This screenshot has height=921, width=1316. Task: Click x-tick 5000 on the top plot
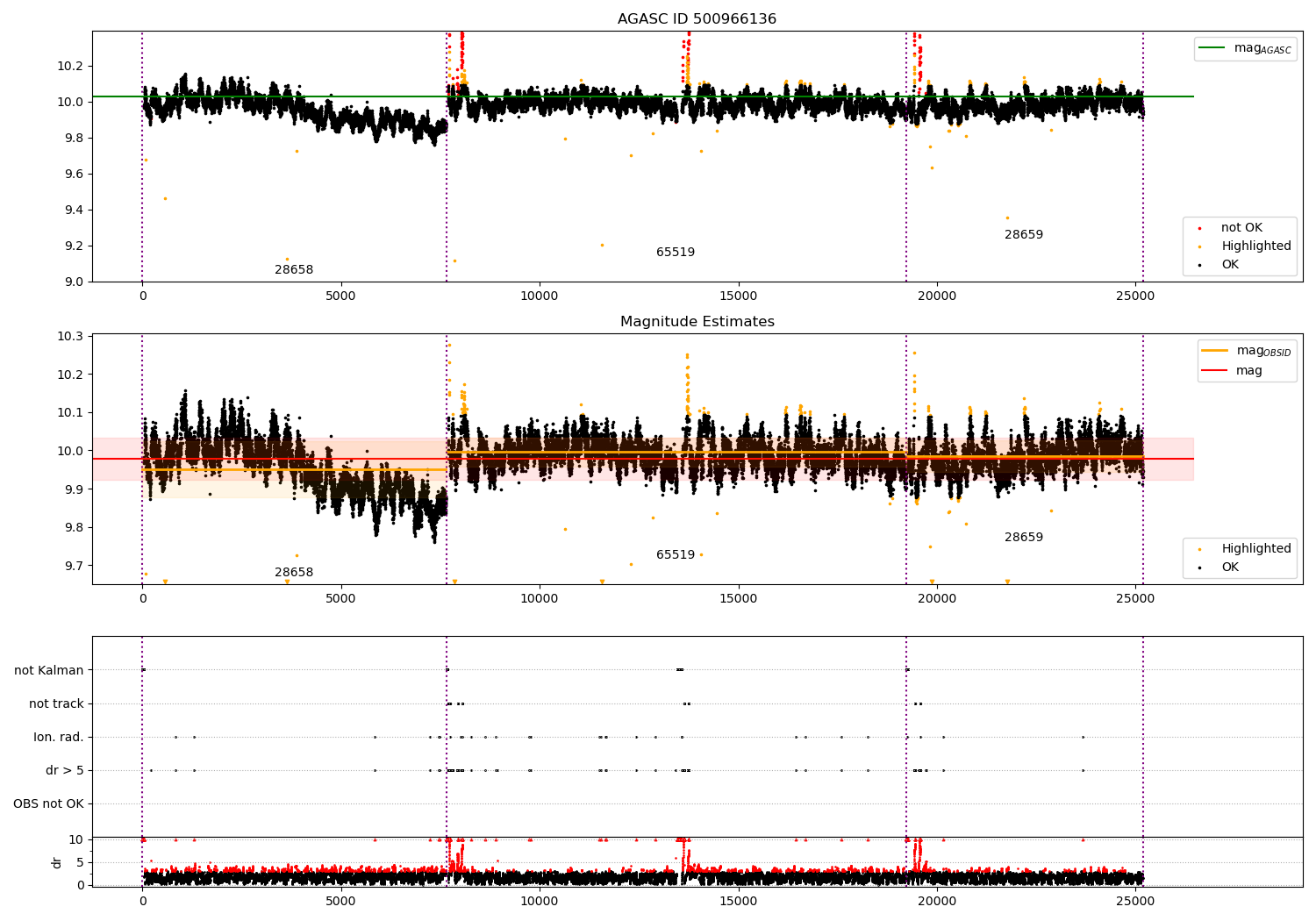[340, 296]
